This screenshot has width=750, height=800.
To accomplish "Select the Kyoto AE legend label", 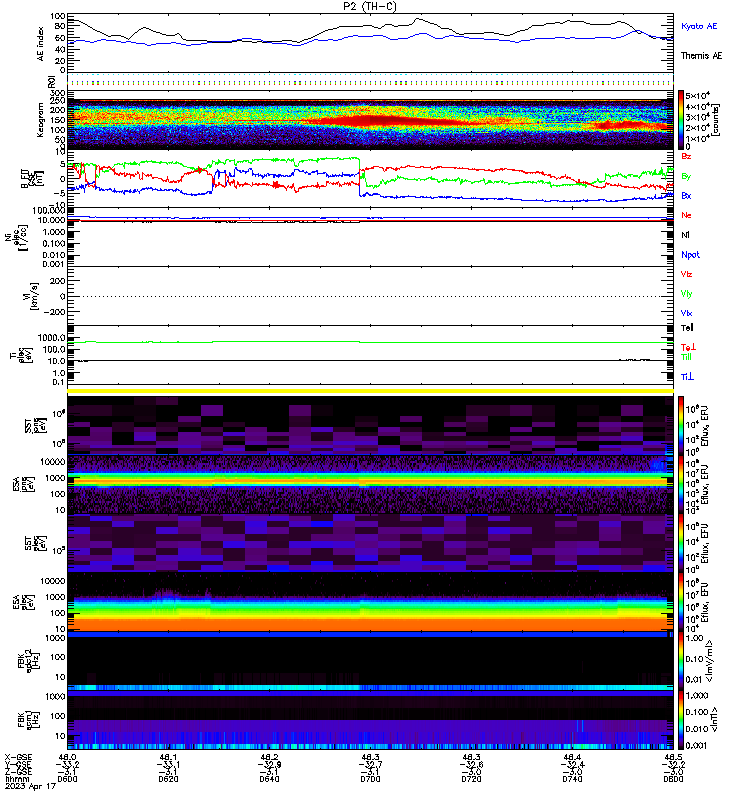I will point(698,26).
